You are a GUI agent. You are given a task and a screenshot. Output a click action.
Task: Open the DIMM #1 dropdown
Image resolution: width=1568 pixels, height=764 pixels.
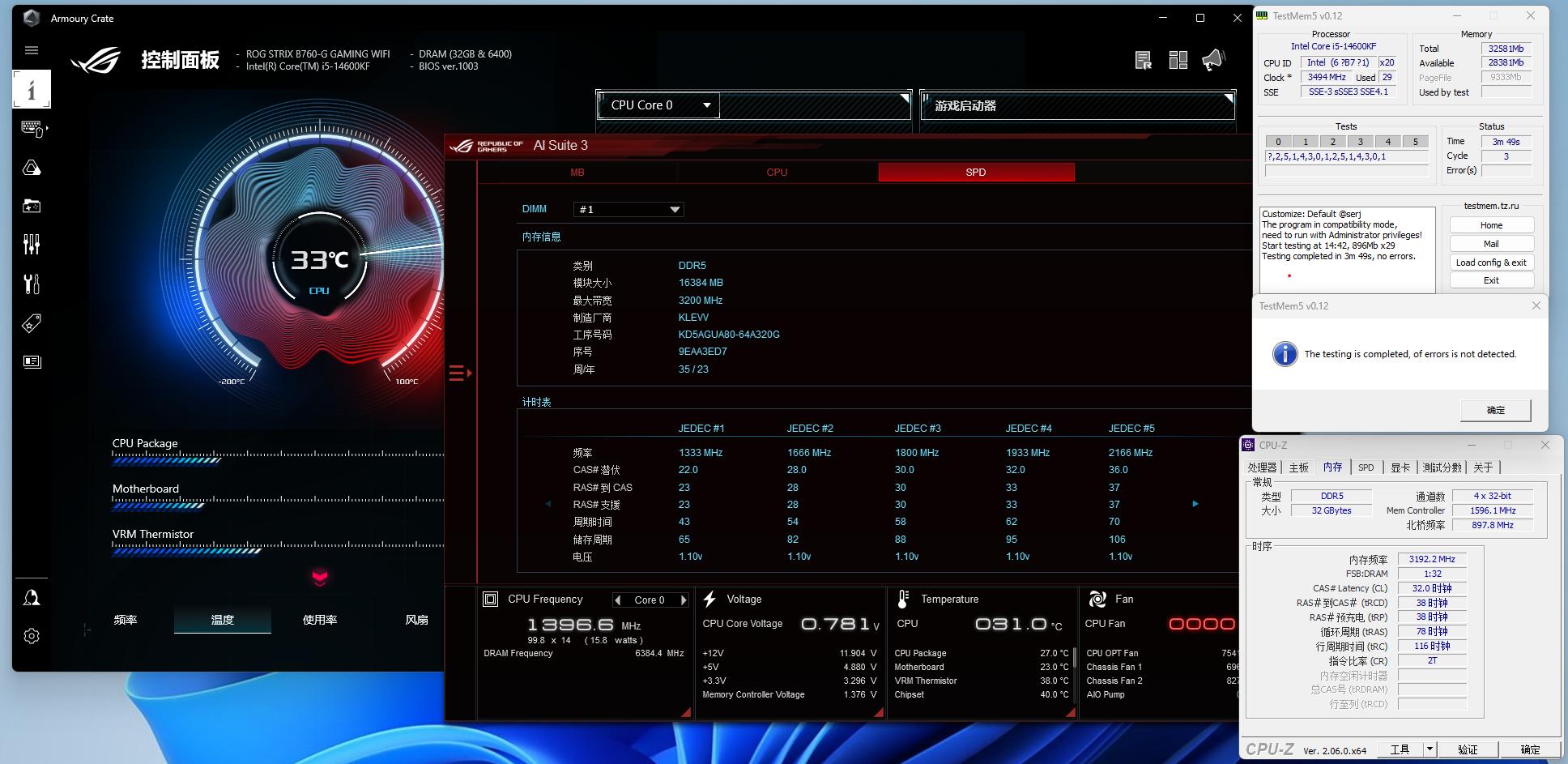click(628, 209)
